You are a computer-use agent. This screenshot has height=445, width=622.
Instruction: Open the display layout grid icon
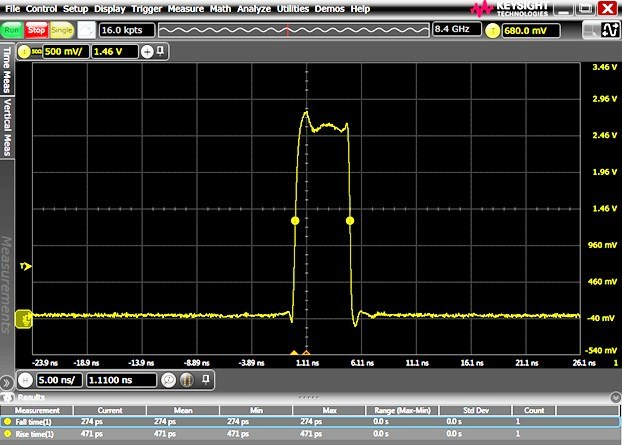(x=591, y=30)
